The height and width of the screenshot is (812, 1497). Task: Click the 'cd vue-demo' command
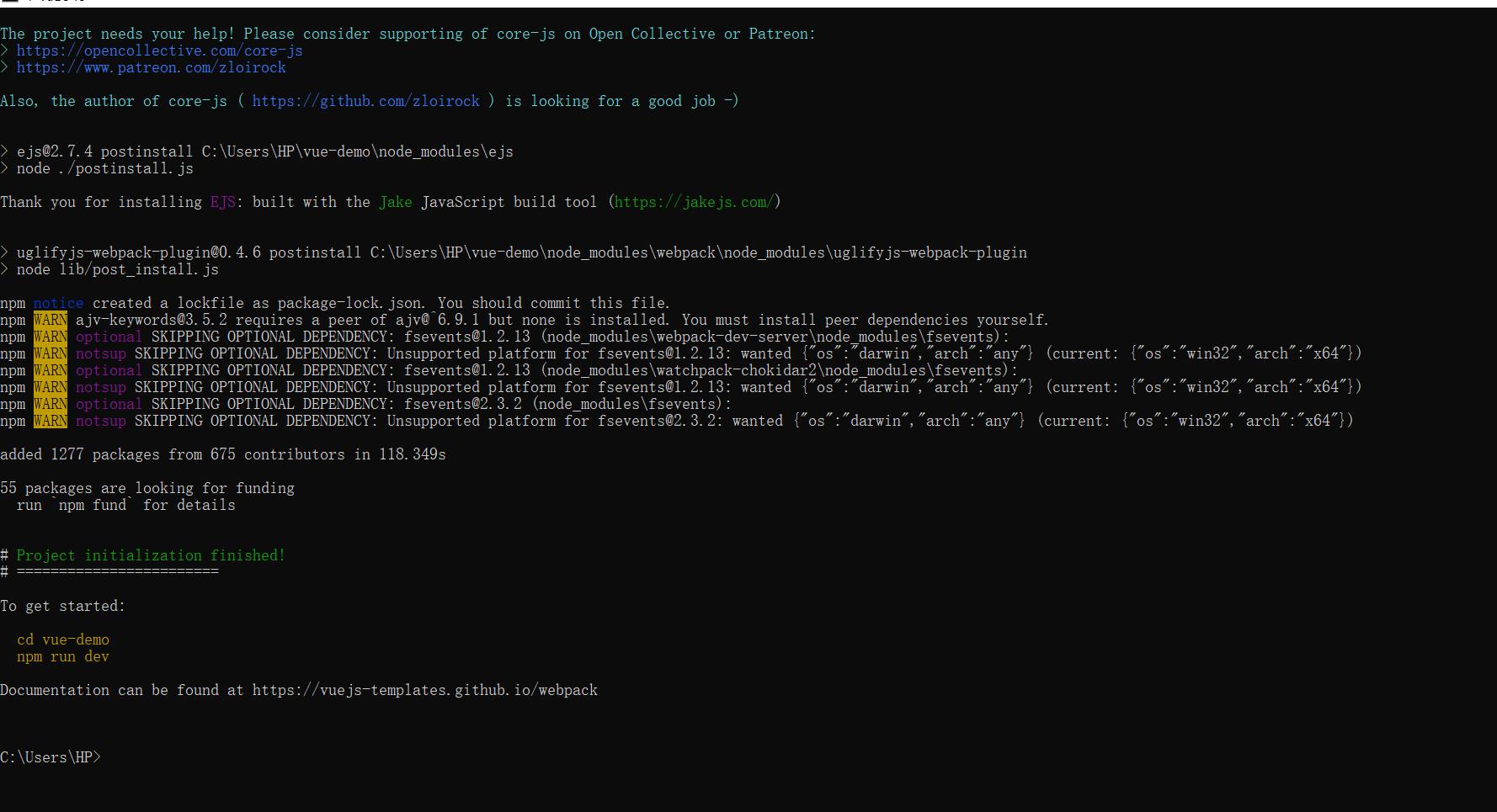click(x=63, y=640)
